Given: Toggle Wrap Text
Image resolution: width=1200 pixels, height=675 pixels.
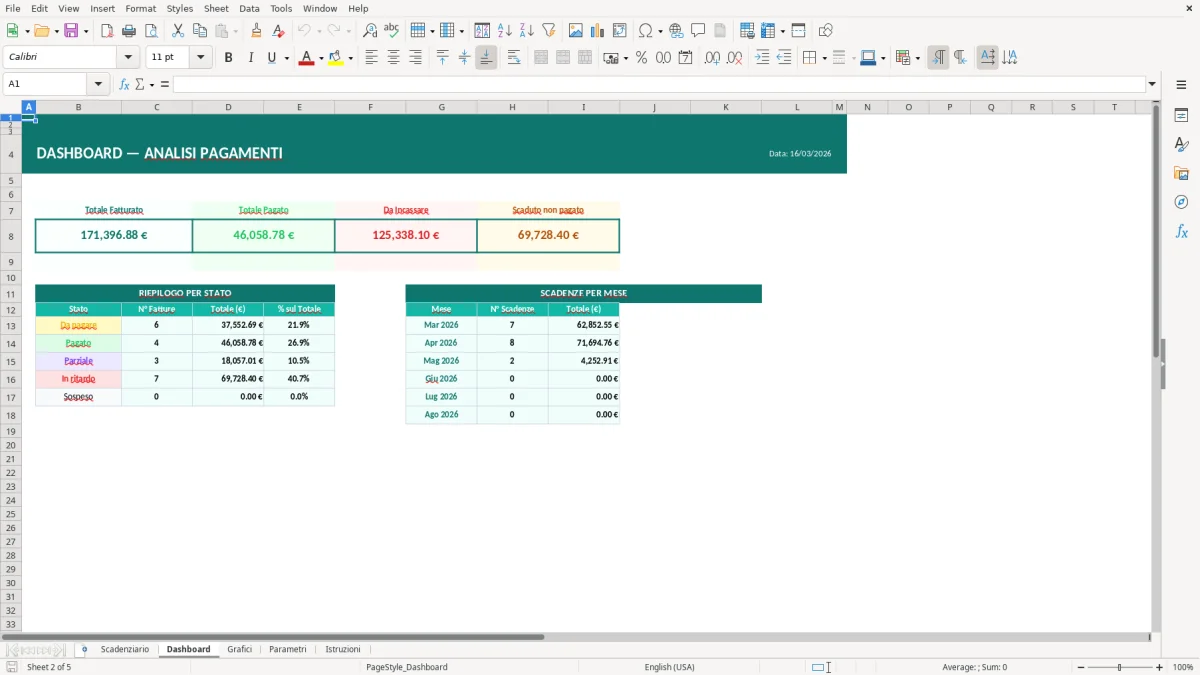Looking at the screenshot, I should 514,58.
